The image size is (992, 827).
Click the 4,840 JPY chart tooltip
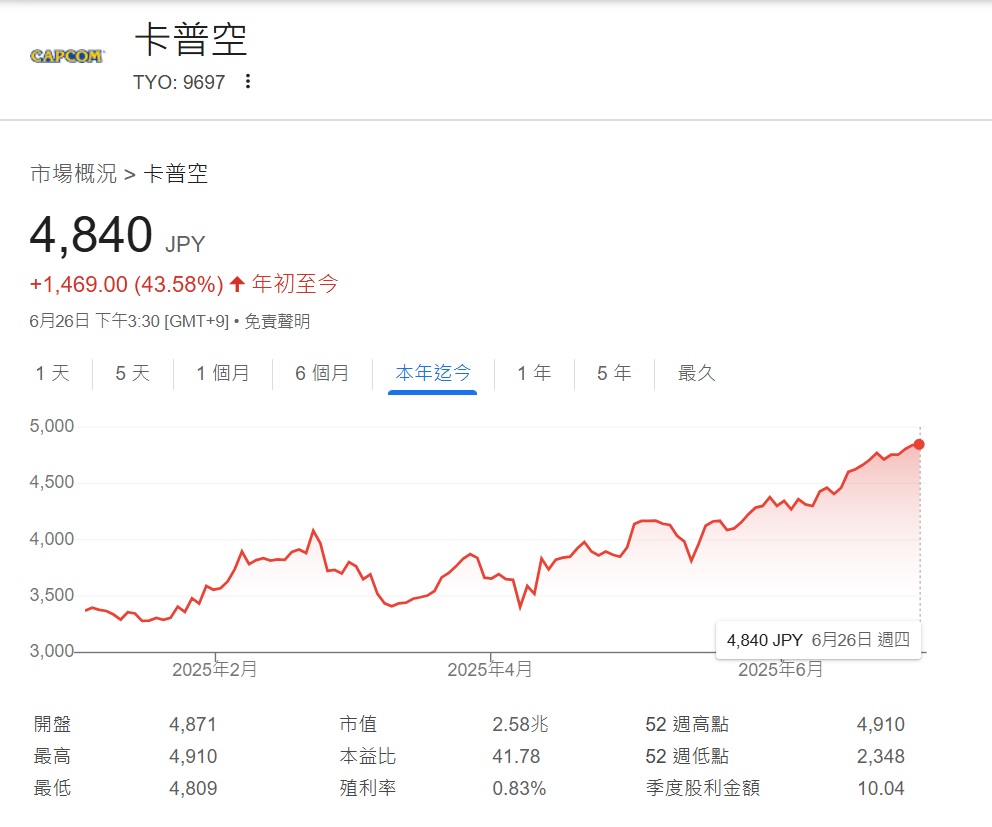pos(818,640)
